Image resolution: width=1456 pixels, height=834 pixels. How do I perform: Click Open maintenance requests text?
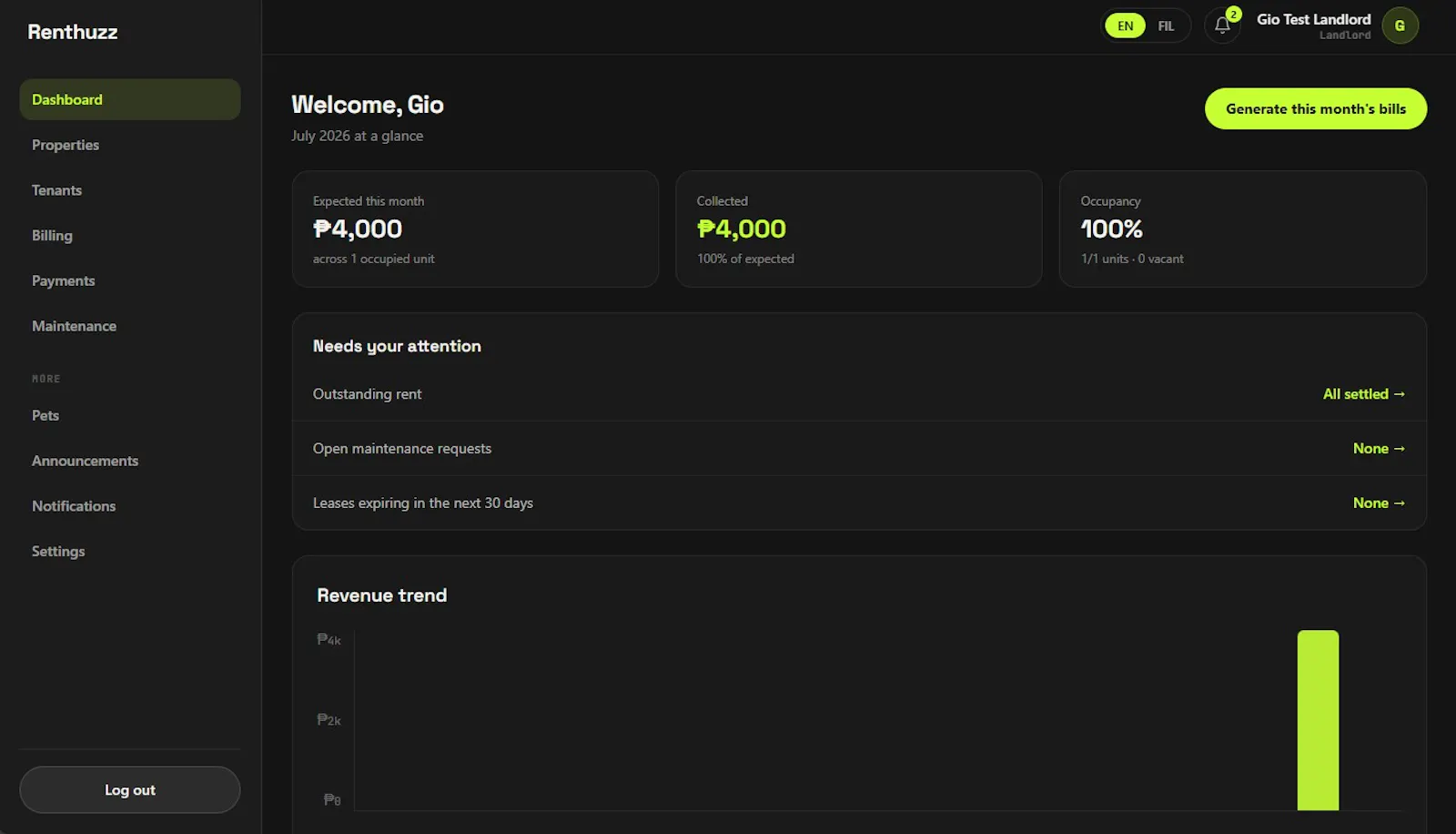(401, 449)
